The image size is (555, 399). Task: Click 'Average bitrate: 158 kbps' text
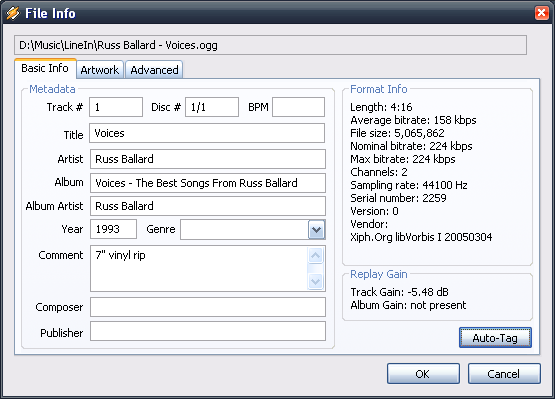pos(413,120)
